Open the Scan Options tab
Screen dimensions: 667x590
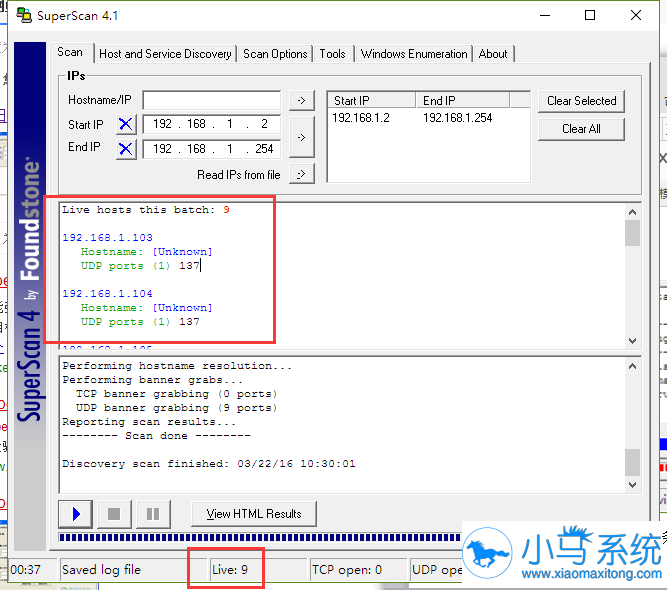pos(275,54)
